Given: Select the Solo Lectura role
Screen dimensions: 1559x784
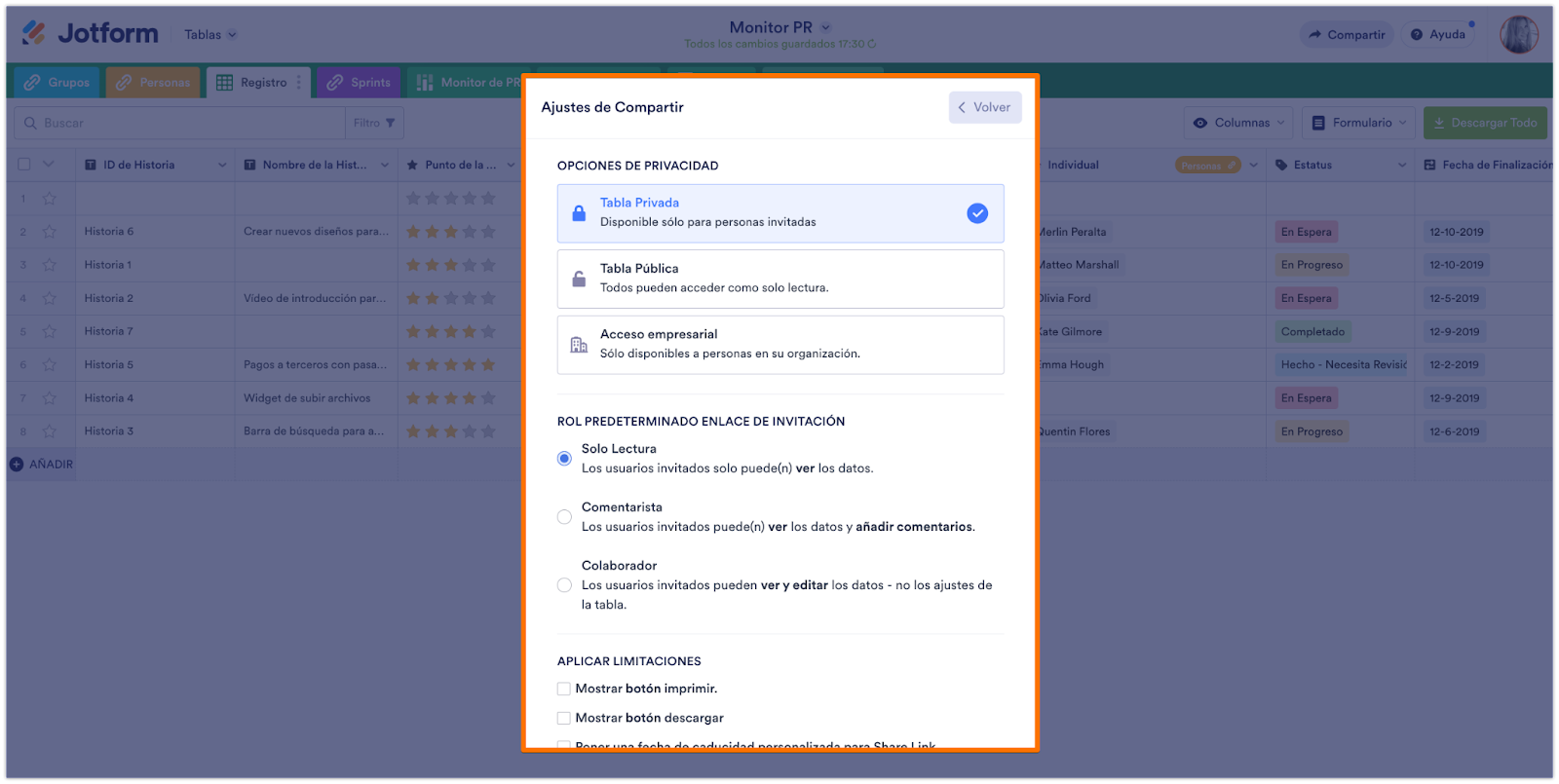Looking at the screenshot, I should pyautogui.click(x=564, y=459).
